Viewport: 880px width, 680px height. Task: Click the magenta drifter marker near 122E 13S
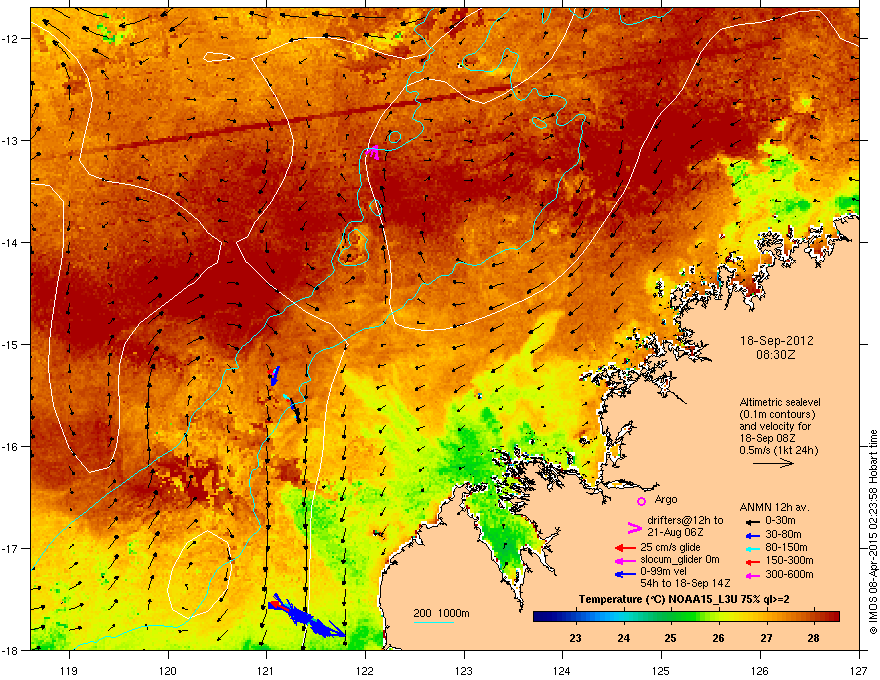(373, 151)
